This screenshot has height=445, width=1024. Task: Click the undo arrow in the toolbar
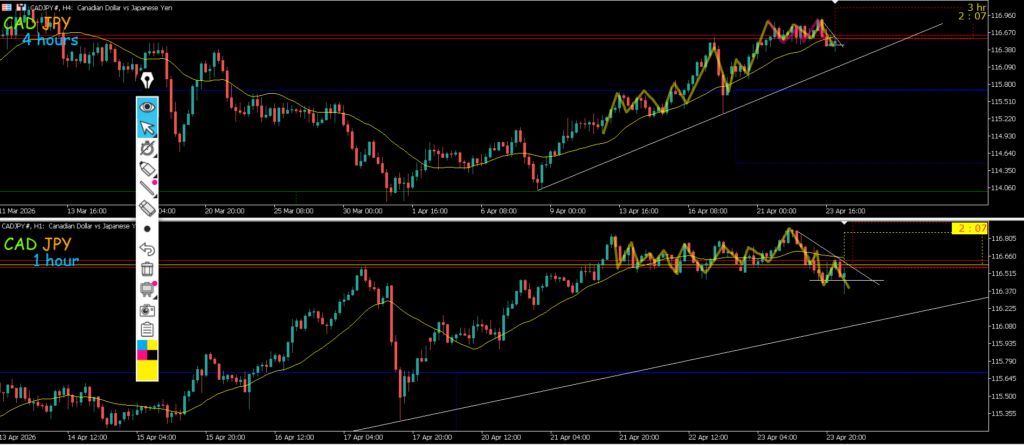coord(147,248)
